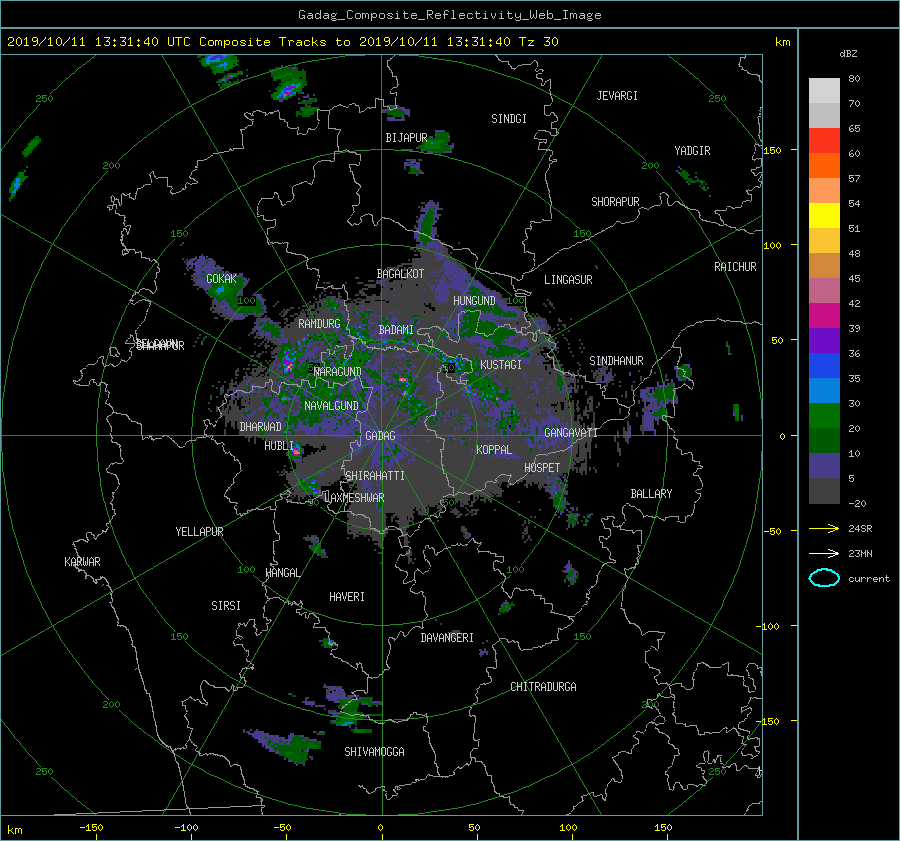Click the SHORAPUR city label
The width and height of the screenshot is (900, 841).
click(x=615, y=201)
